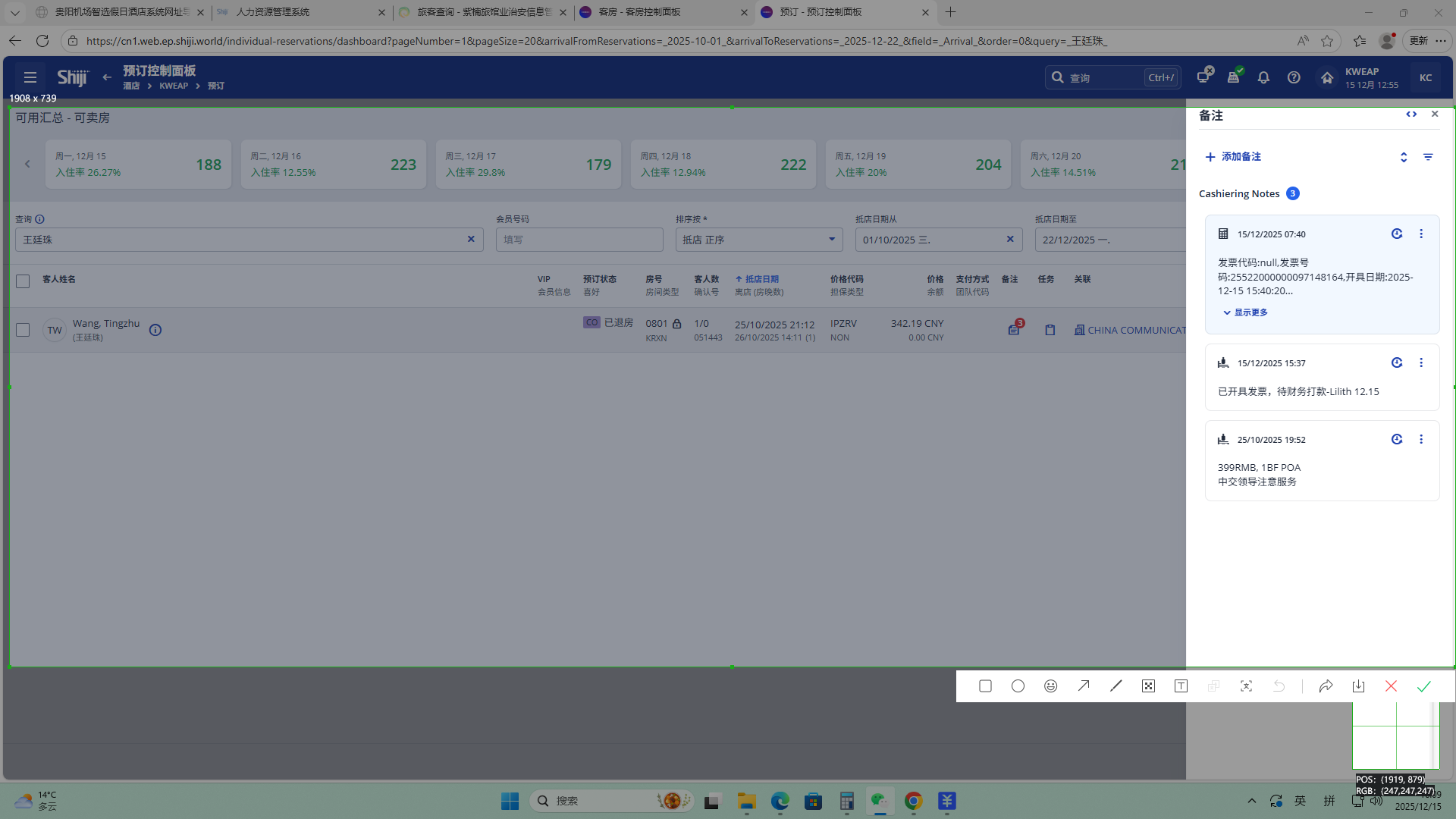Open three-dot menu of 15:37 note
1456x819 pixels.
tap(1421, 363)
